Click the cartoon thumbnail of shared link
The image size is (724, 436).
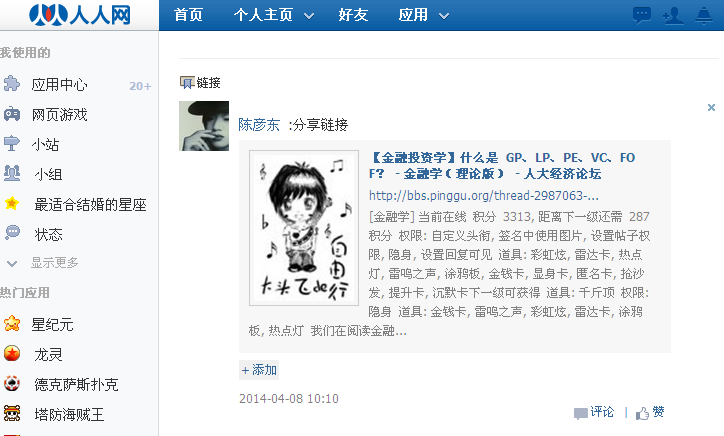pos(304,228)
